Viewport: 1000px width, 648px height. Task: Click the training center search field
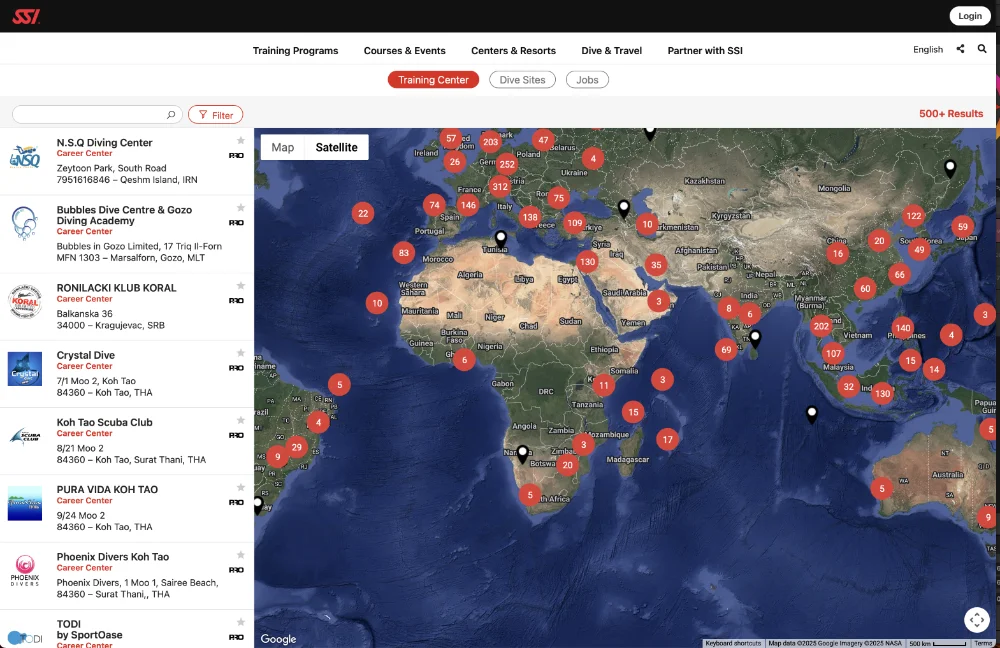pos(97,115)
